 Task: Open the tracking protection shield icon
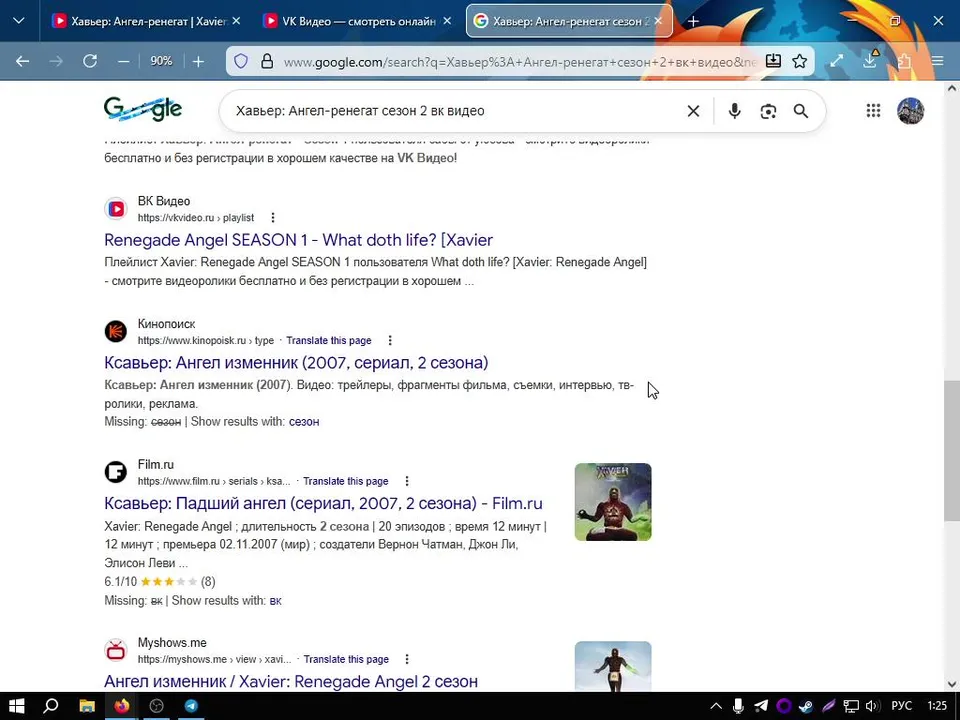pos(241,61)
